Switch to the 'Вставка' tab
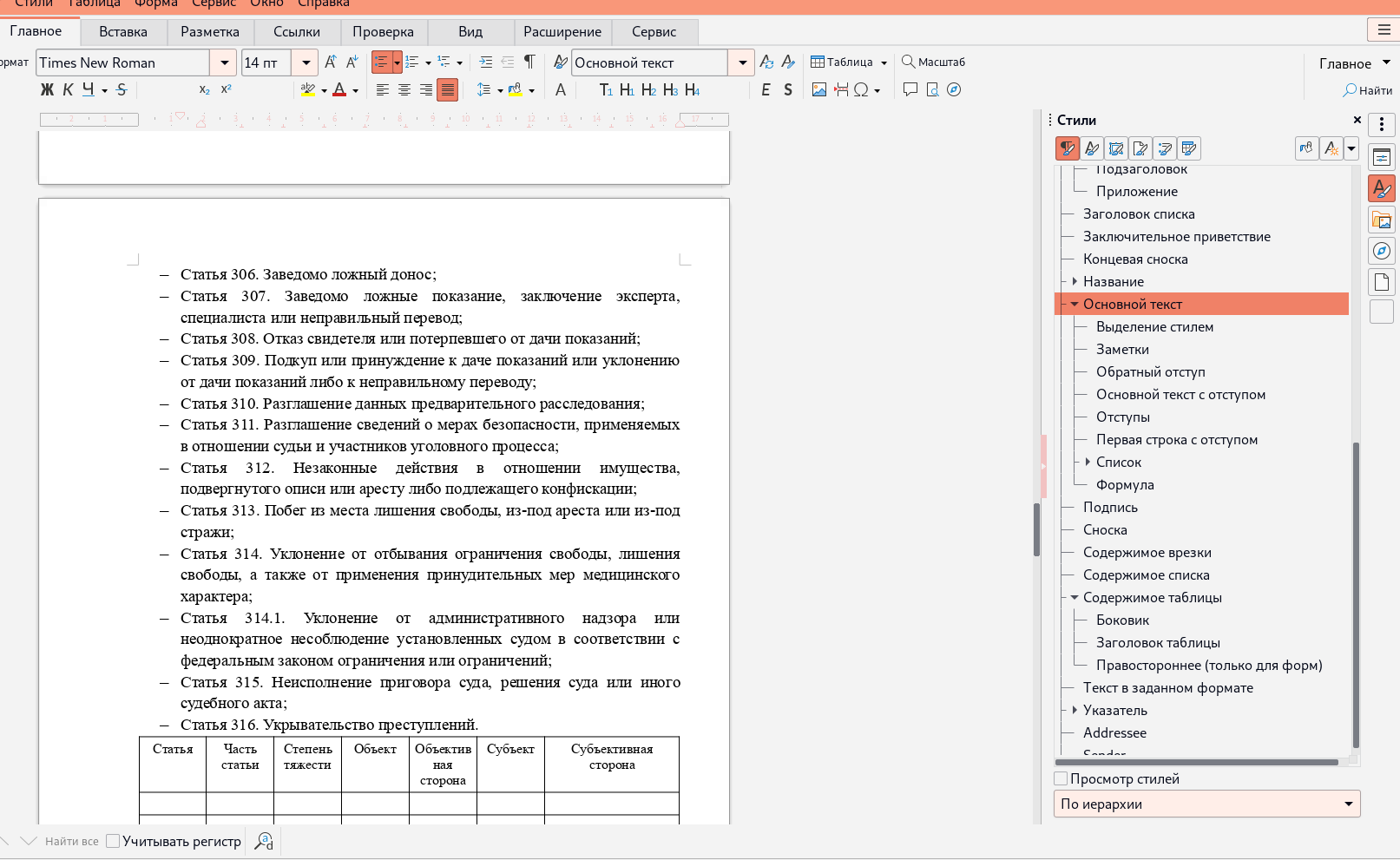 point(123,32)
